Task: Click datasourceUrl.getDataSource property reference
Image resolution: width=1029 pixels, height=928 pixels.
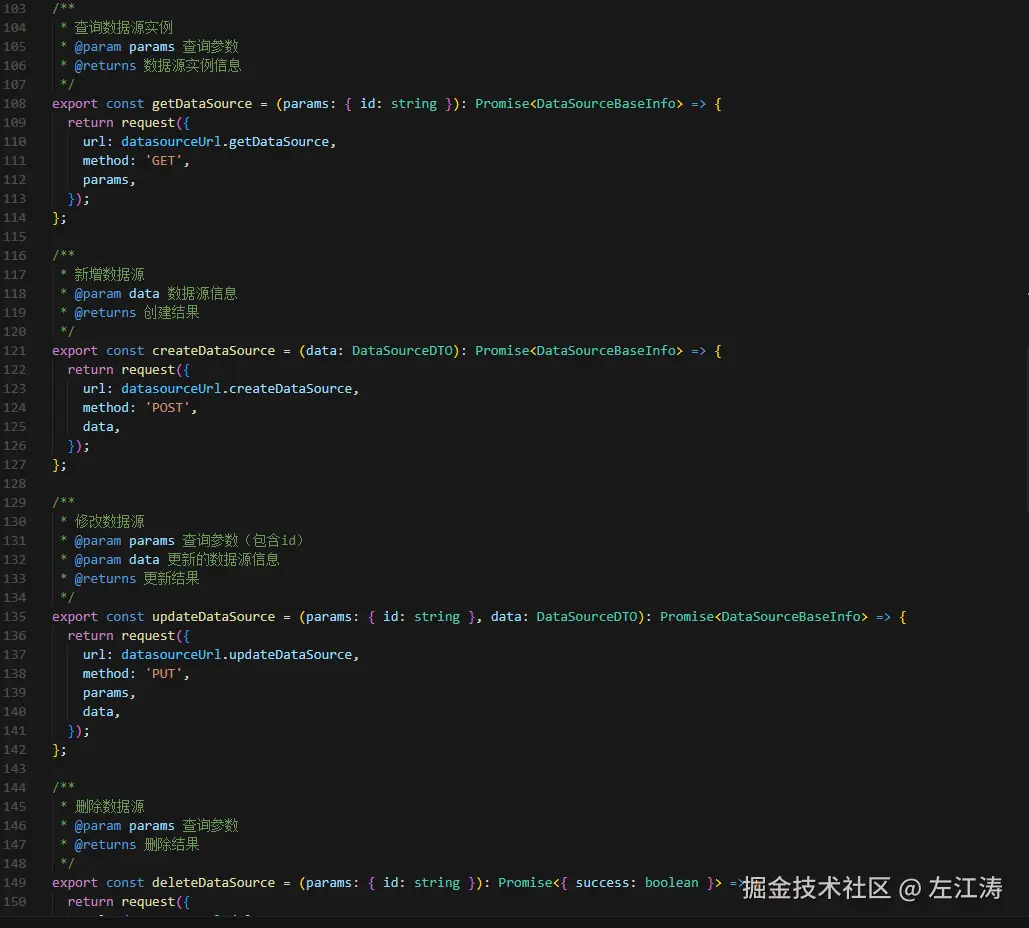Action: [225, 141]
